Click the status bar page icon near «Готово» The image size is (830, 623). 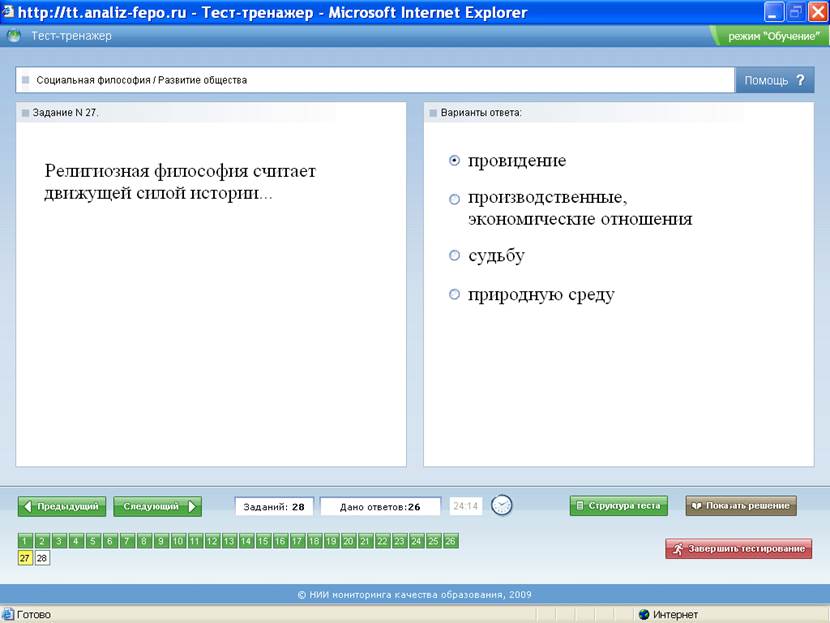7,615
